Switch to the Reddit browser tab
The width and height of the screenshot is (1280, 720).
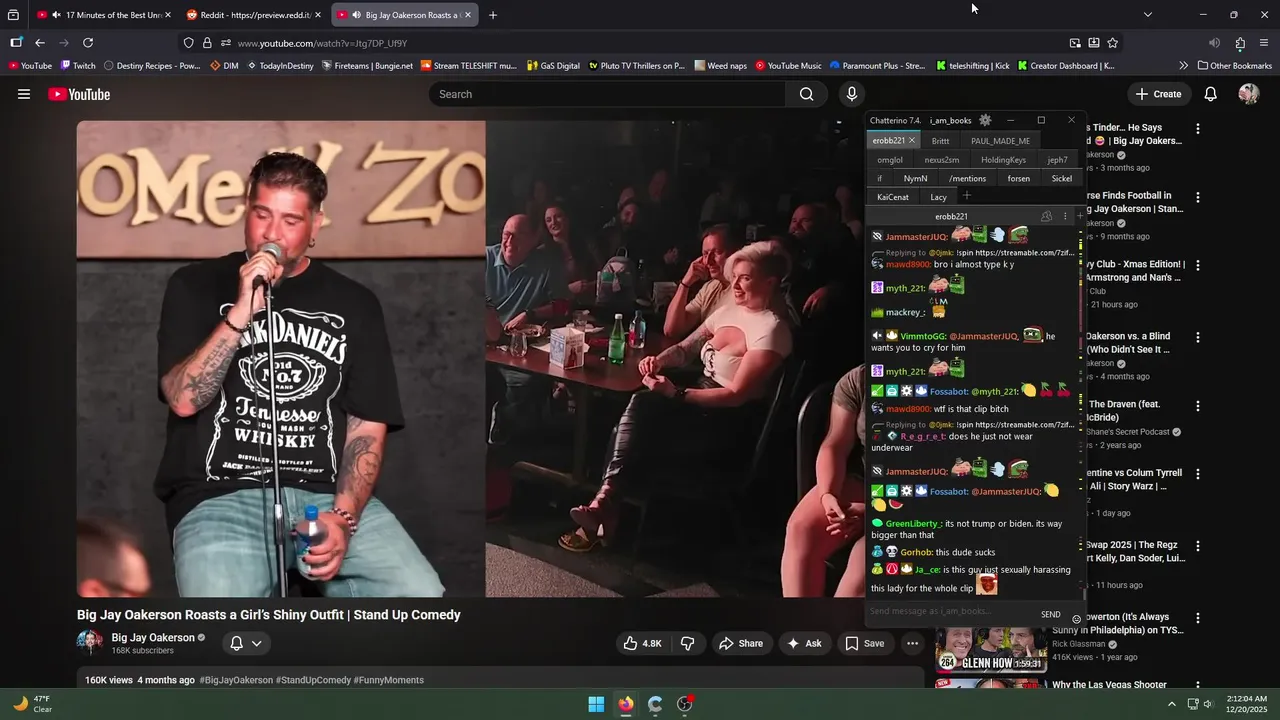click(x=252, y=15)
